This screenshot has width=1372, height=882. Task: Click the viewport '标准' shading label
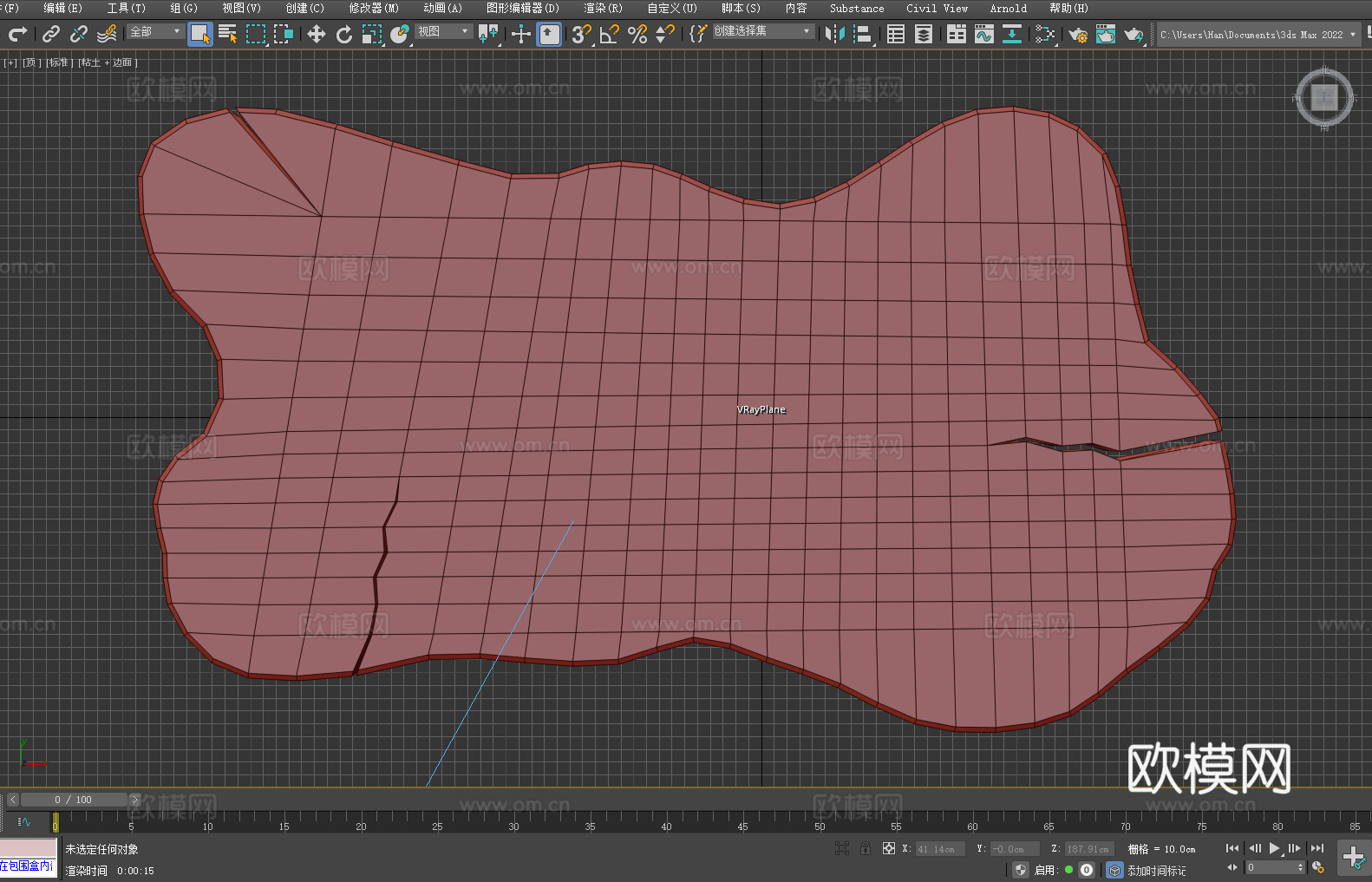click(x=59, y=62)
